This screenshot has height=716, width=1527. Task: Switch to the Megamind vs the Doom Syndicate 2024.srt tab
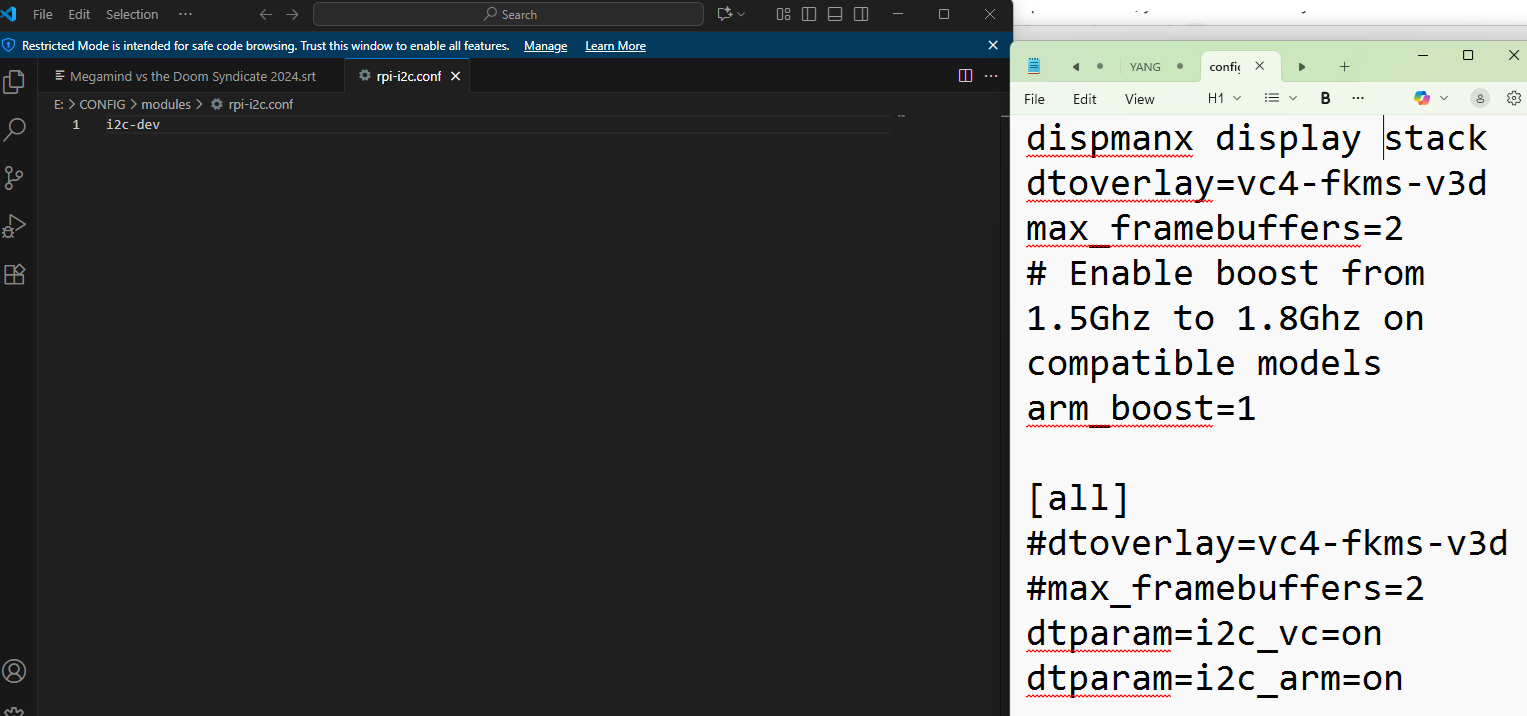click(x=192, y=76)
